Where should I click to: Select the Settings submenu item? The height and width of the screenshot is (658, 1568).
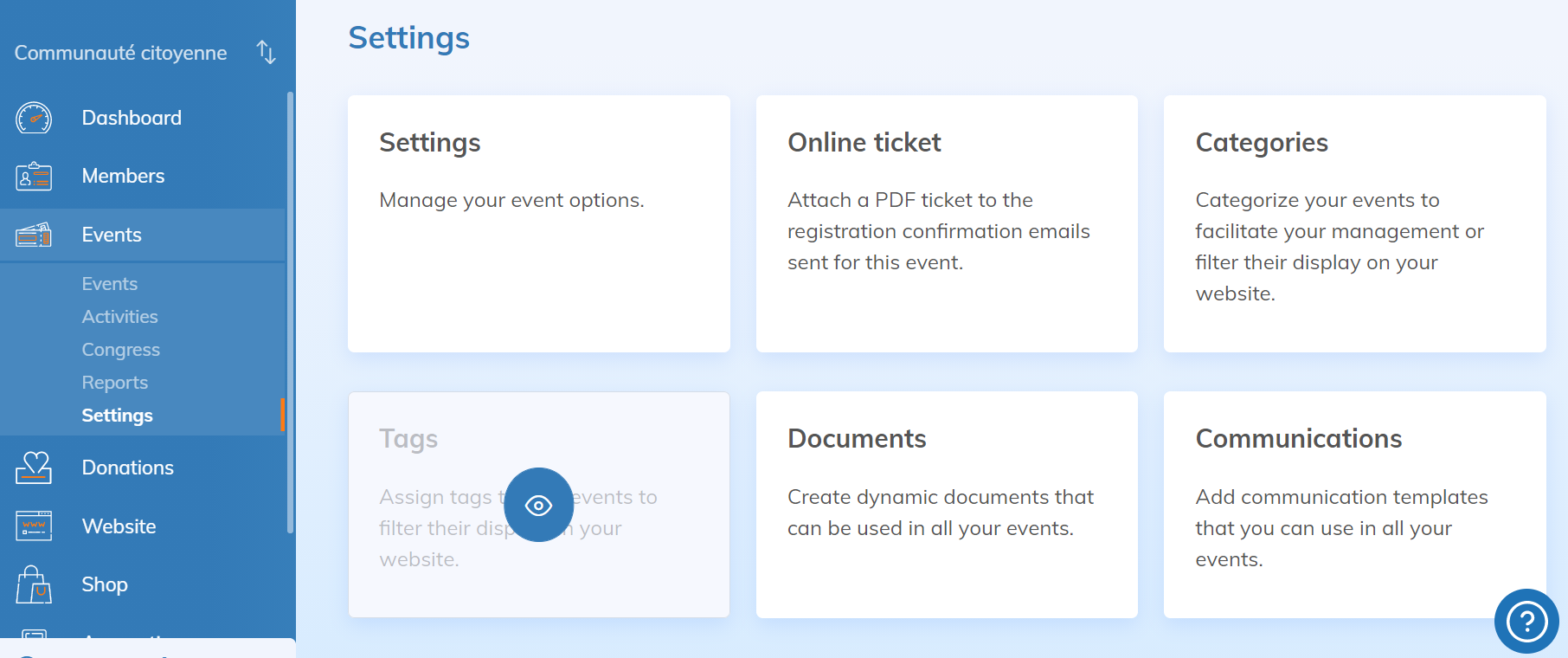click(117, 416)
